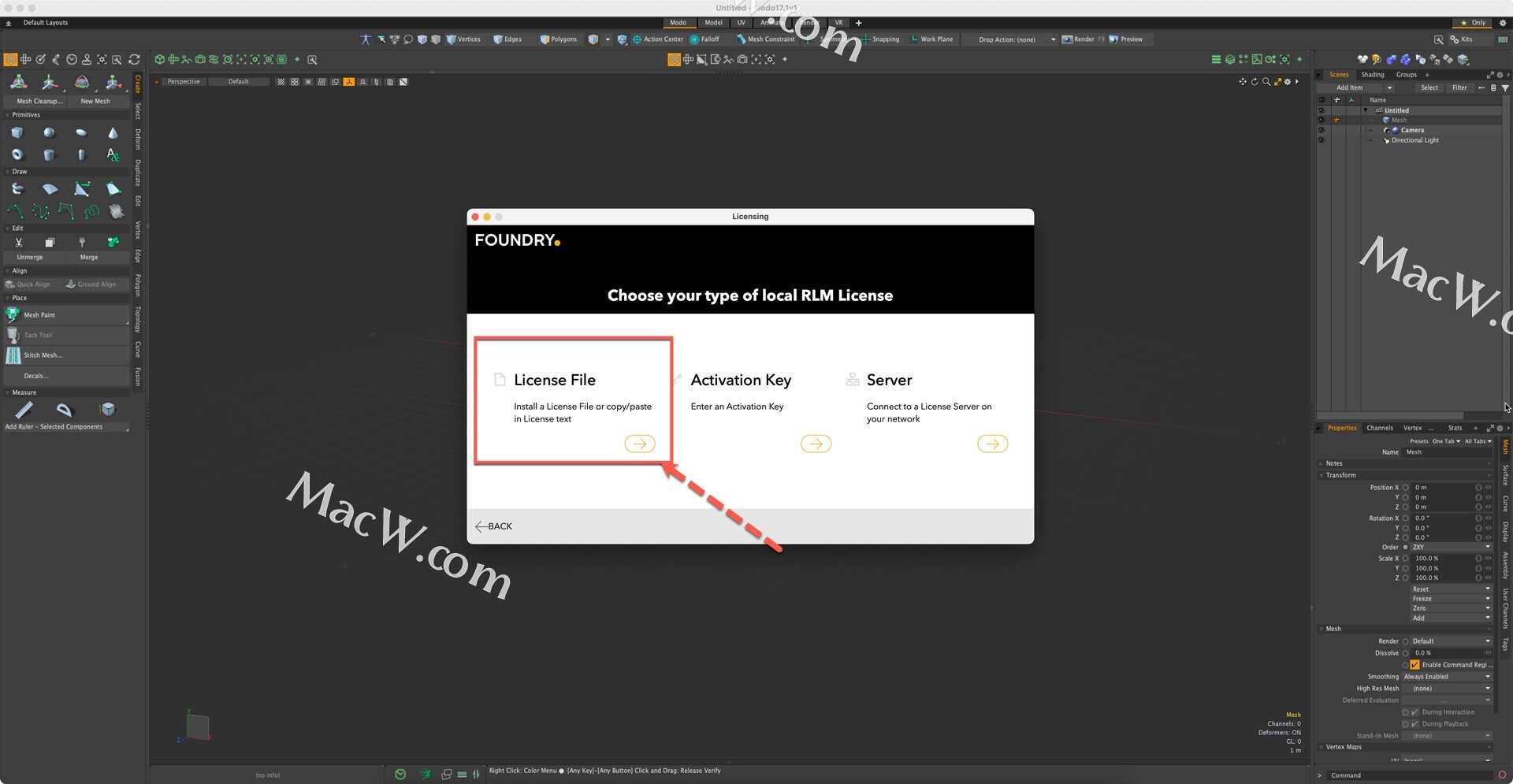Open Stitch Mesh tool
Screen dimensions: 1513x784
coord(66,355)
